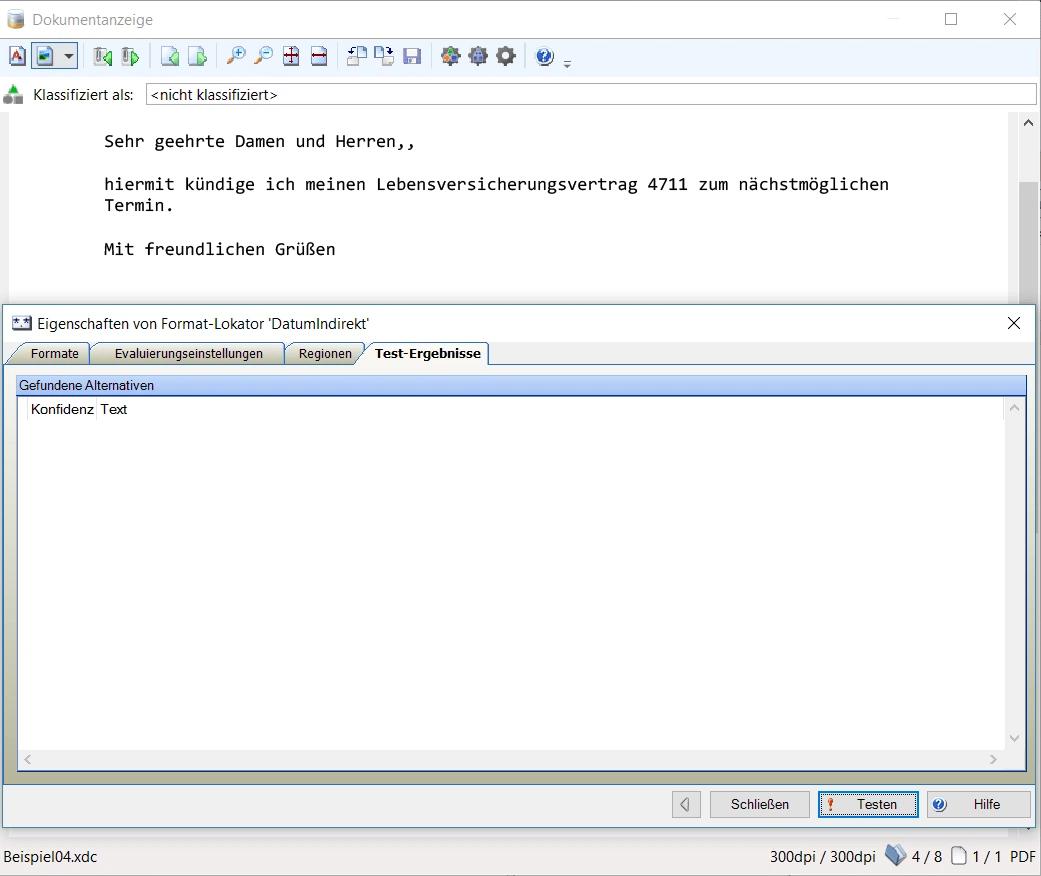Screen dimensions: 1041x876
Task: Fit document to width icon
Action: 319,56
